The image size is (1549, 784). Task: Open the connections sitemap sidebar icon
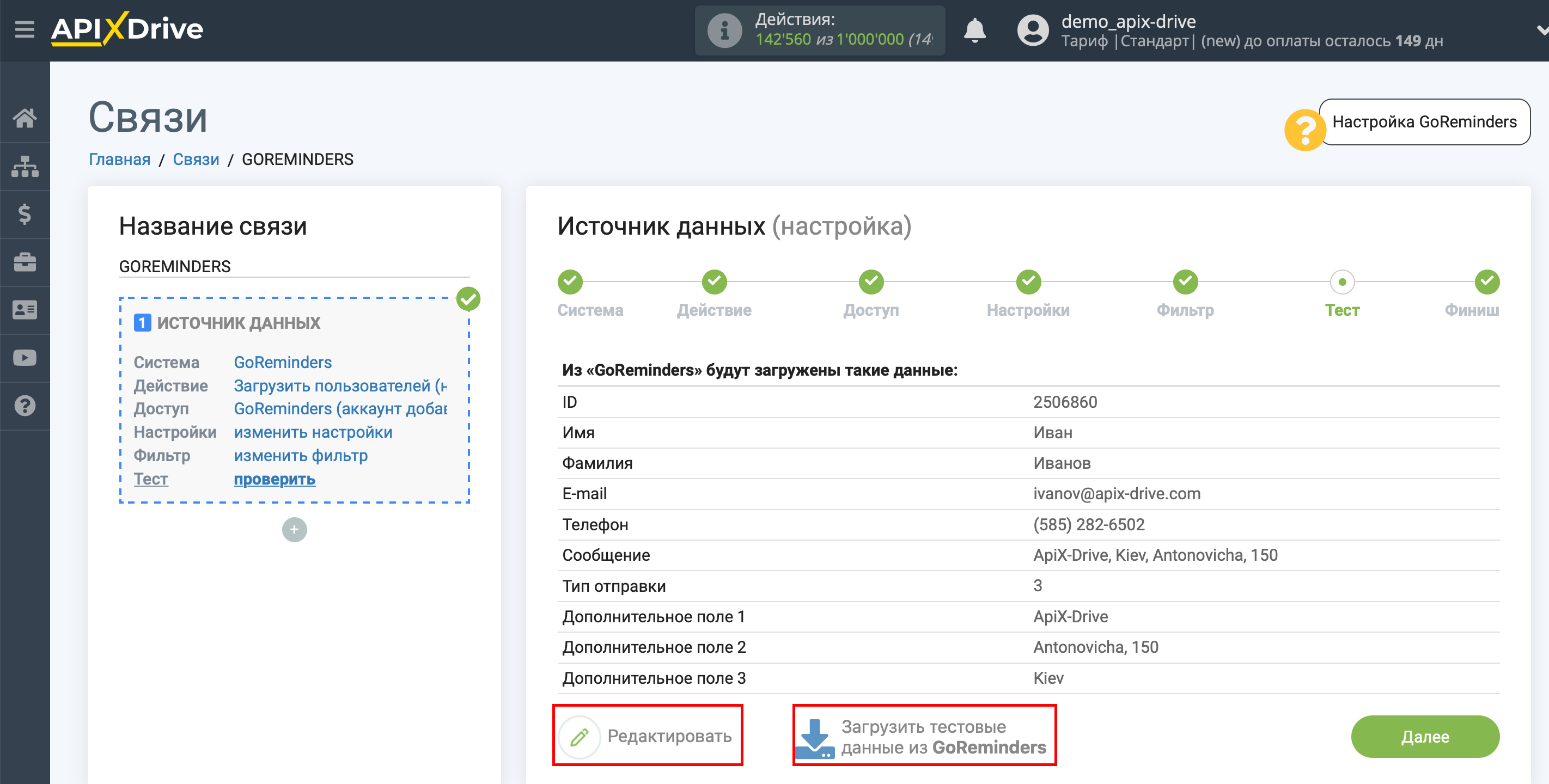coord(25,166)
